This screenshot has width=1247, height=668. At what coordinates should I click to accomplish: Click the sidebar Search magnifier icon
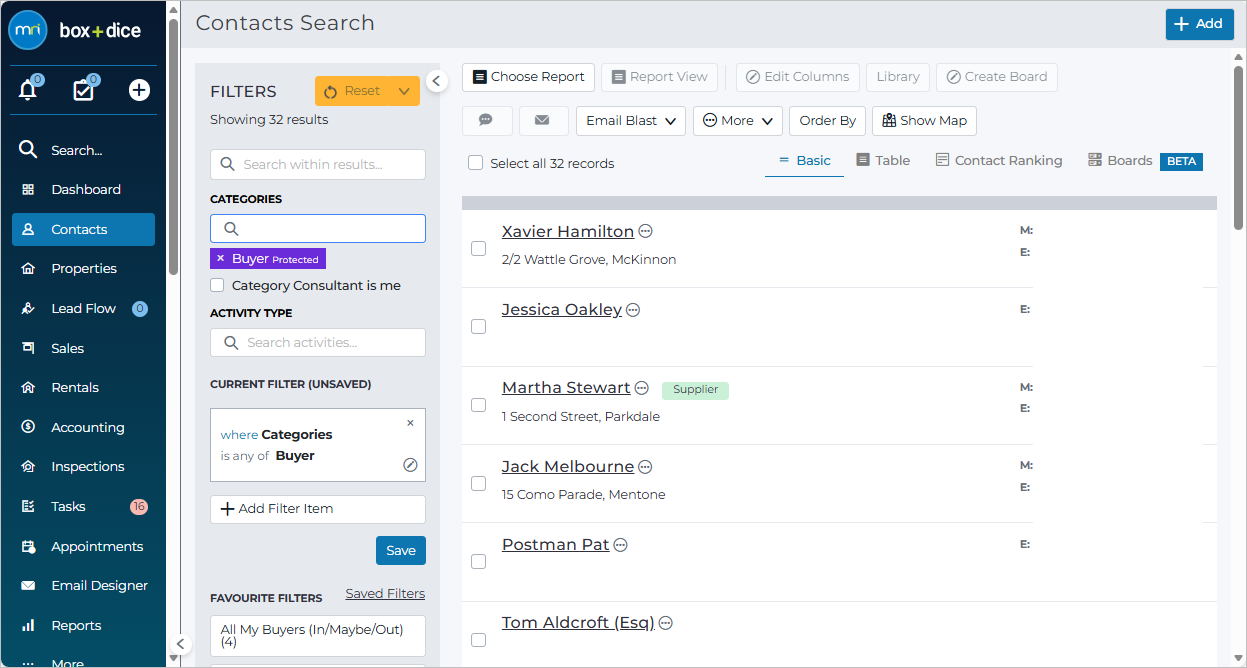point(28,150)
